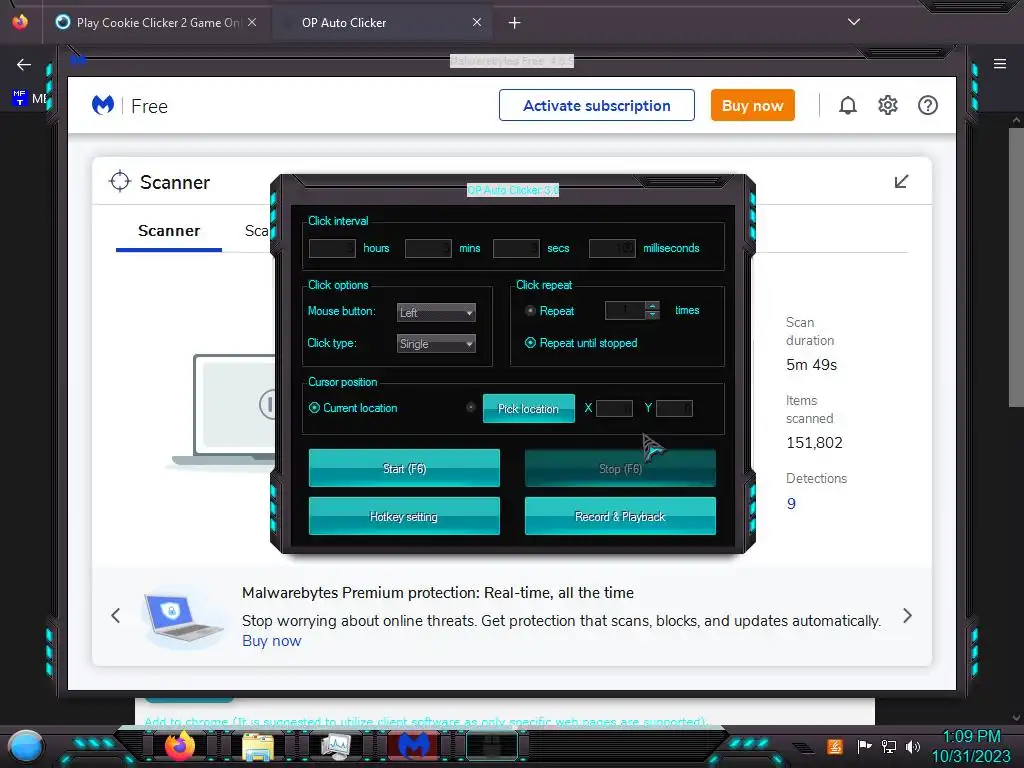The width and height of the screenshot is (1024, 768).
Task: Follow the Buy now link in the promo banner
Action: pos(272,641)
